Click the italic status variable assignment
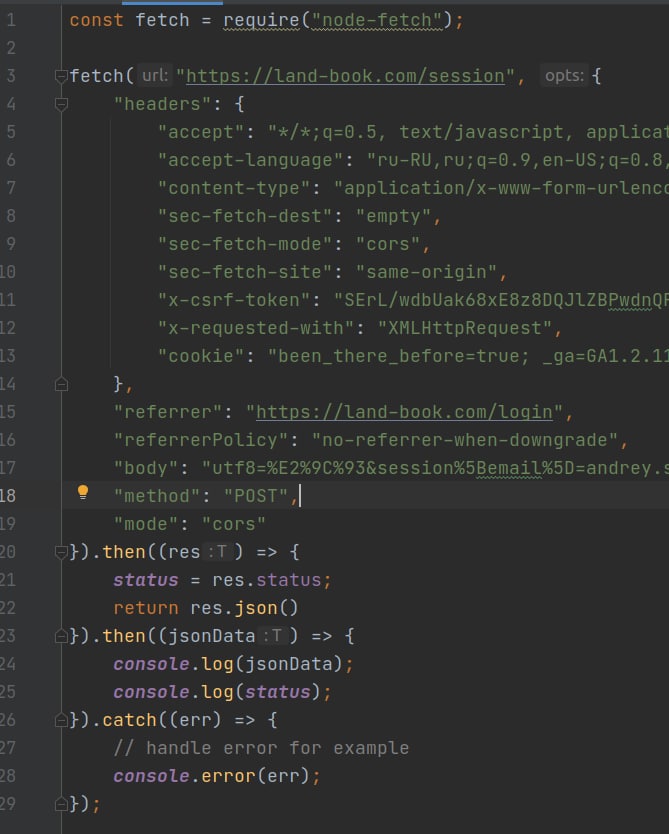Image resolution: width=669 pixels, height=834 pixels. pyautogui.click(x=146, y=580)
